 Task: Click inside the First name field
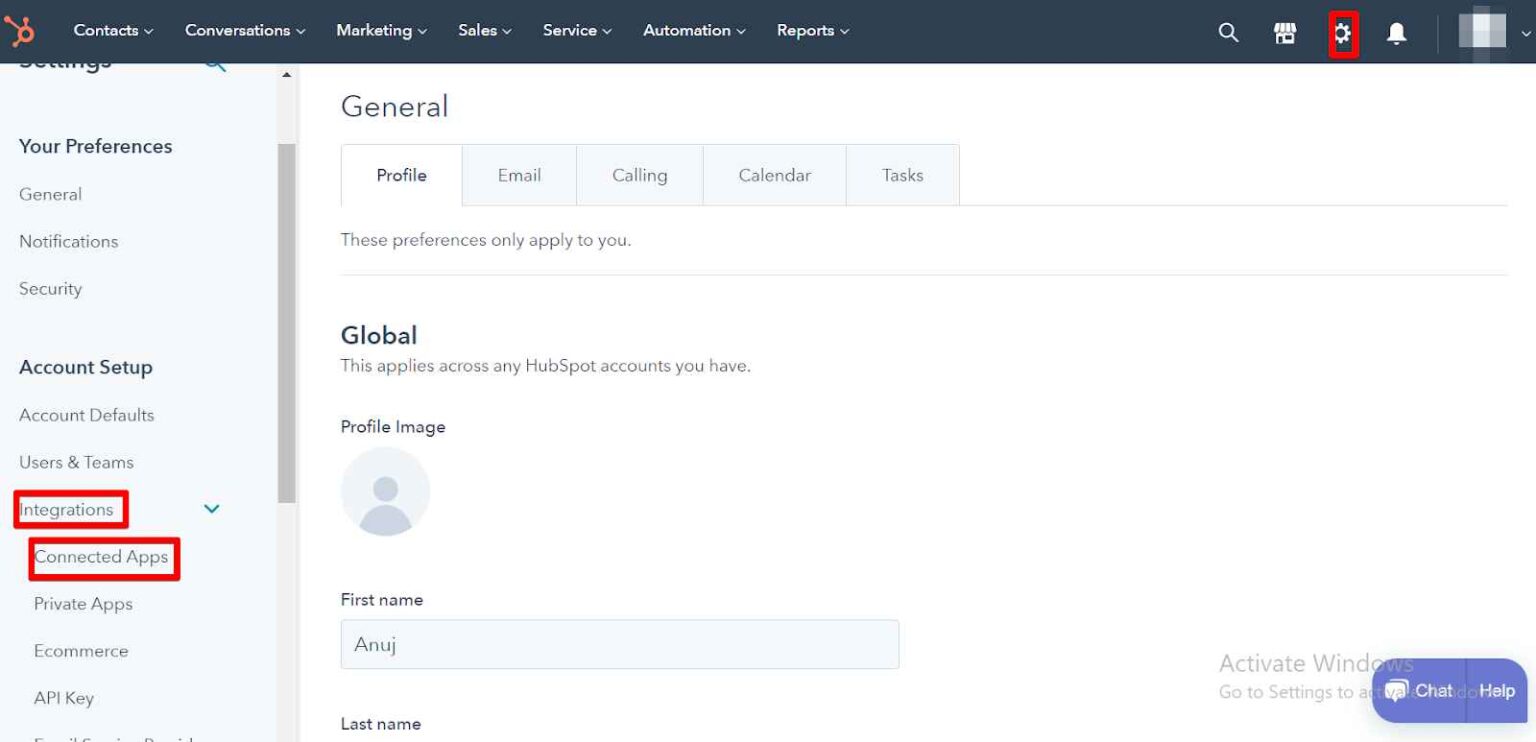(x=619, y=644)
